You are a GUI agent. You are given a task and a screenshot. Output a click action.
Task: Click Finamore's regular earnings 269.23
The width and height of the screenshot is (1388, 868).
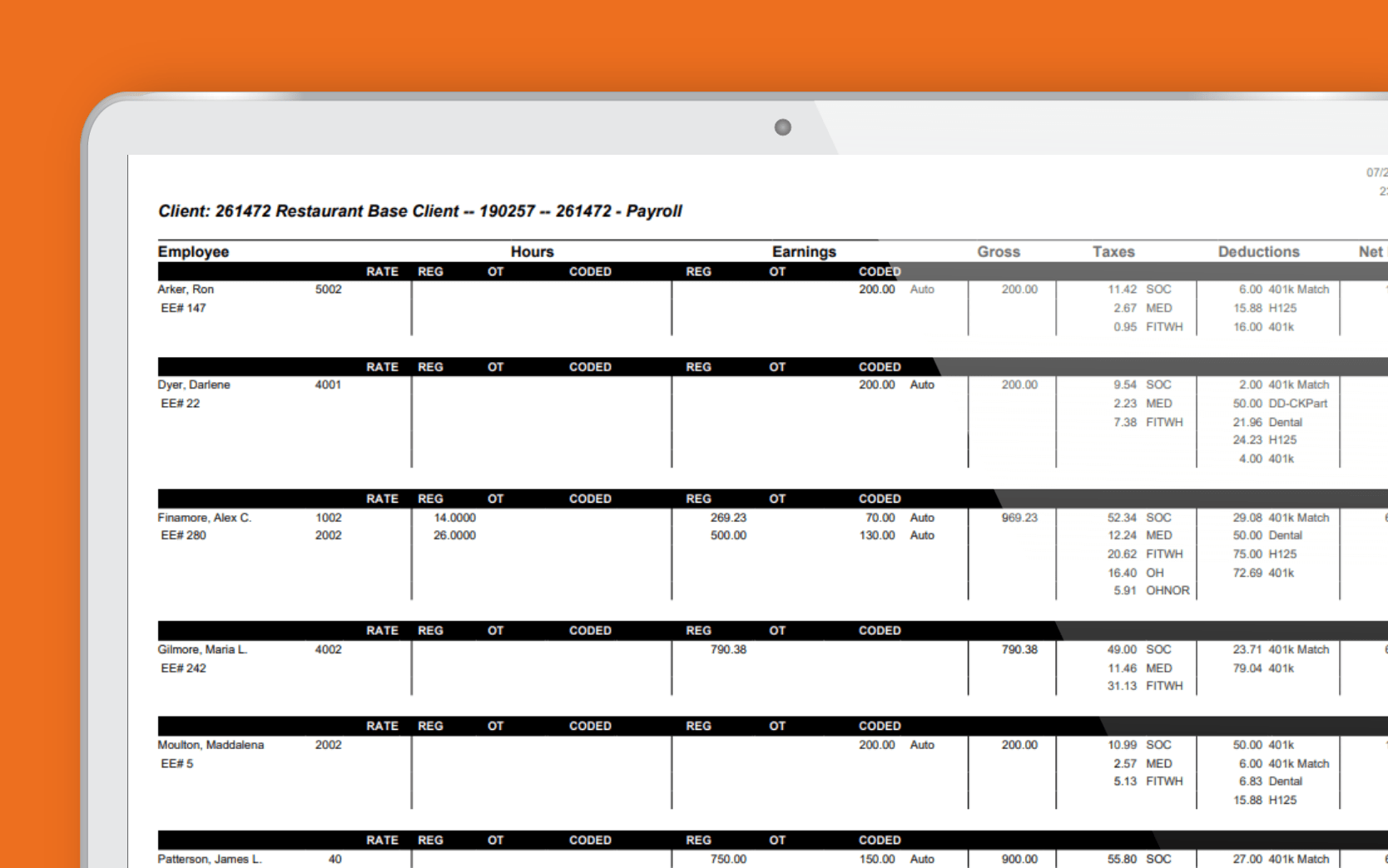pyautogui.click(x=728, y=518)
